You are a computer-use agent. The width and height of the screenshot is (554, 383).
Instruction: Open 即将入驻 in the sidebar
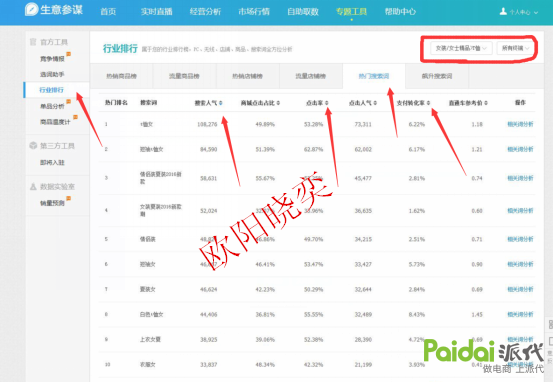(52, 163)
